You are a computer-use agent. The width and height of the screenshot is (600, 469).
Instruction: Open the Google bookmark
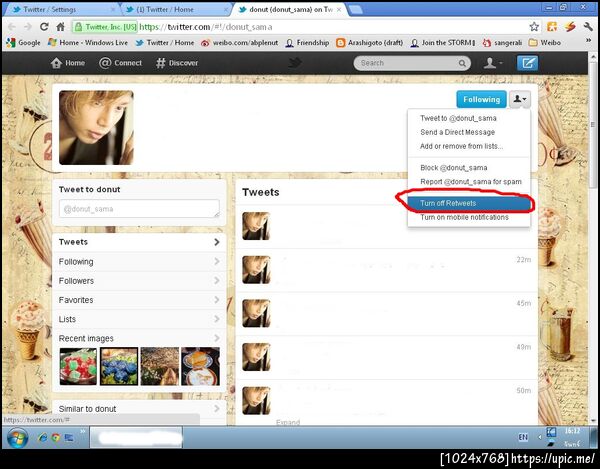pyautogui.click(x=24, y=42)
